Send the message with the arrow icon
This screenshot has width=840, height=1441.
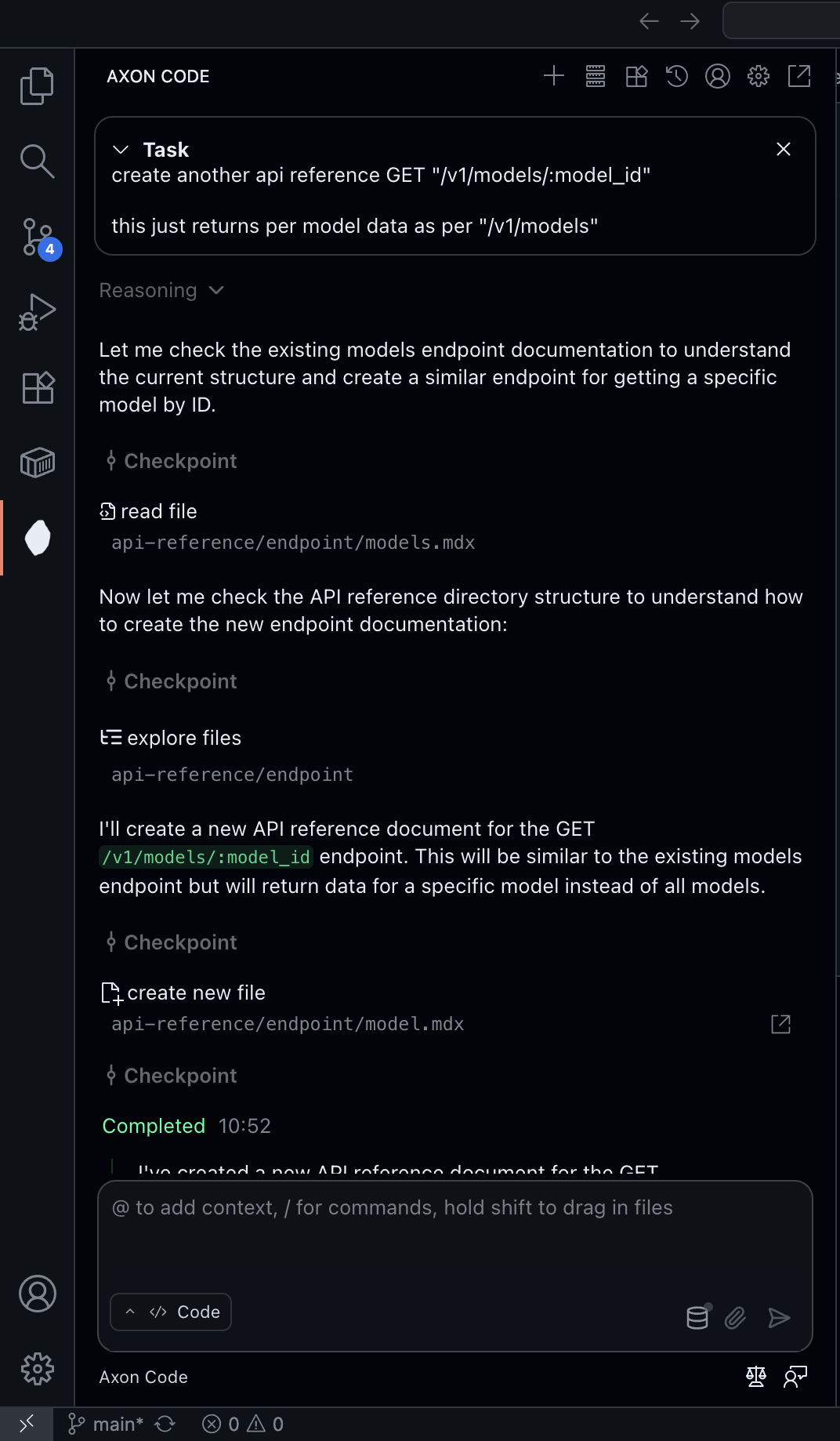point(779,1318)
